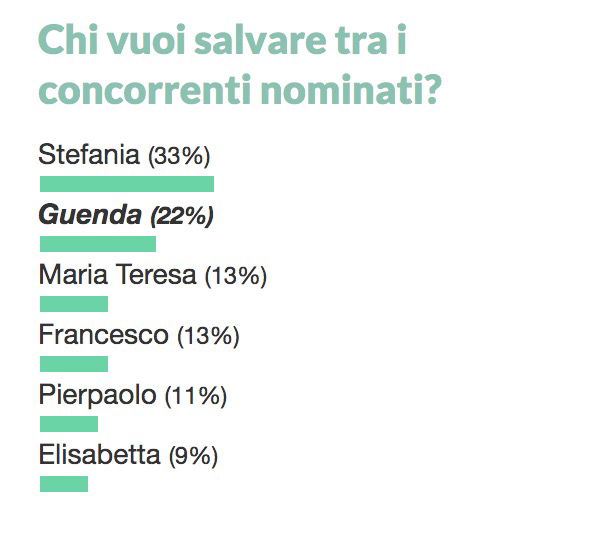This screenshot has width=602, height=548.
Task: Click the 22% percentage next to Guenda
Action: (182, 216)
